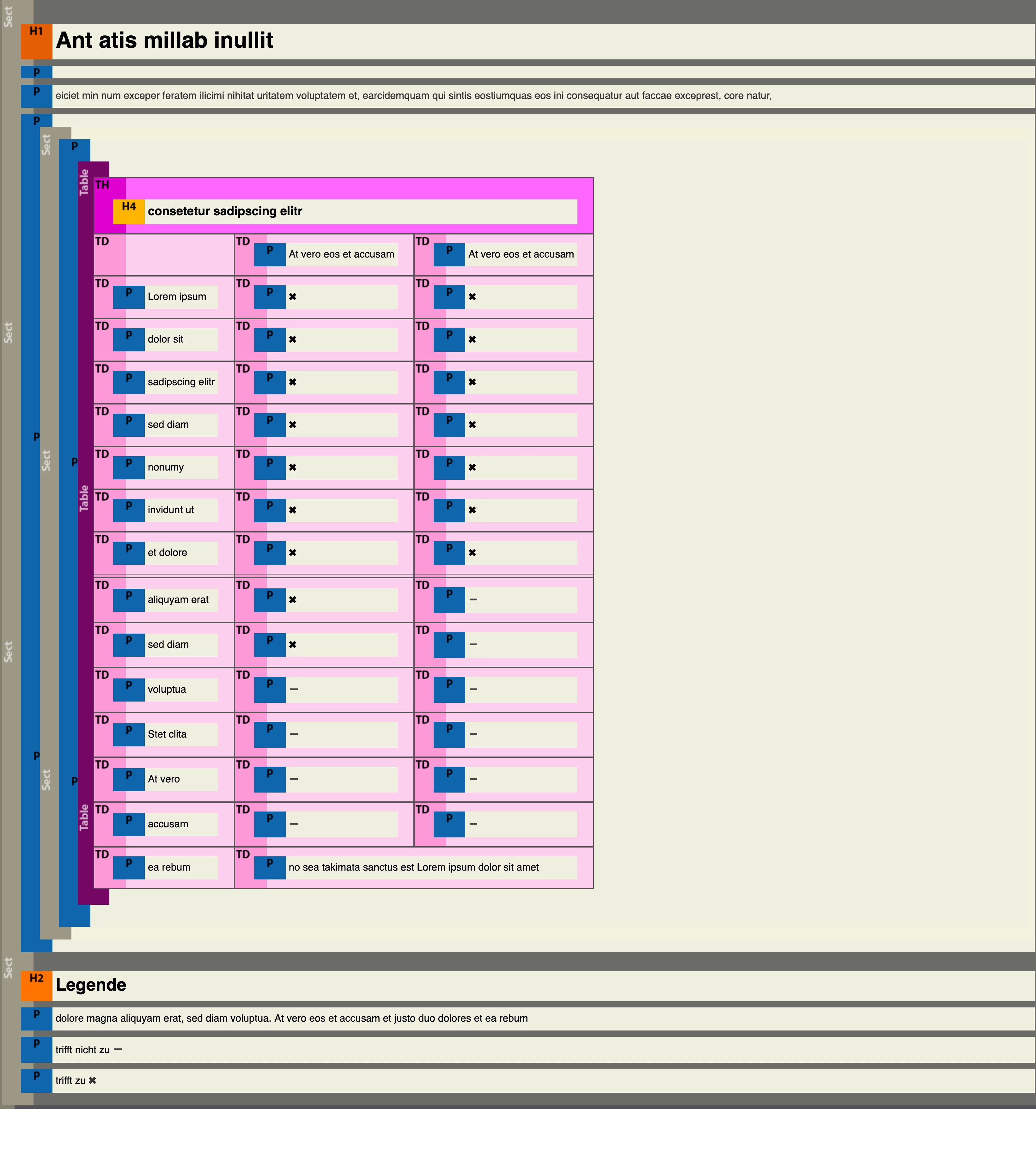Click the 'voluptua' table cell text

pos(167,689)
